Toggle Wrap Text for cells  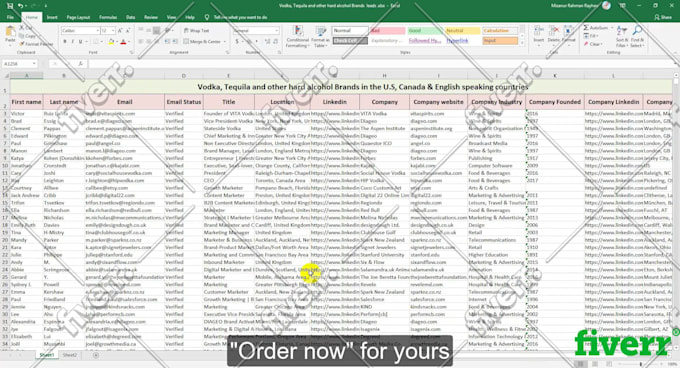coord(196,31)
